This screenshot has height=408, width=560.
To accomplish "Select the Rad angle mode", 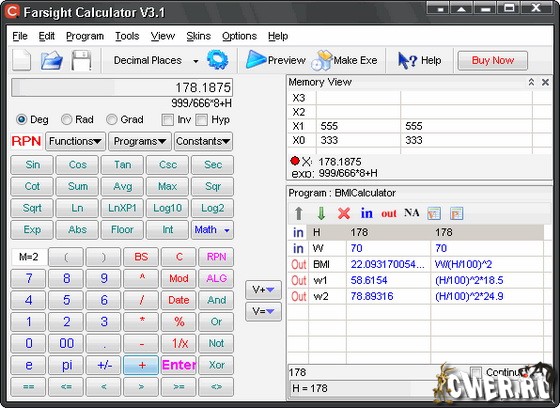I will [x=77, y=119].
